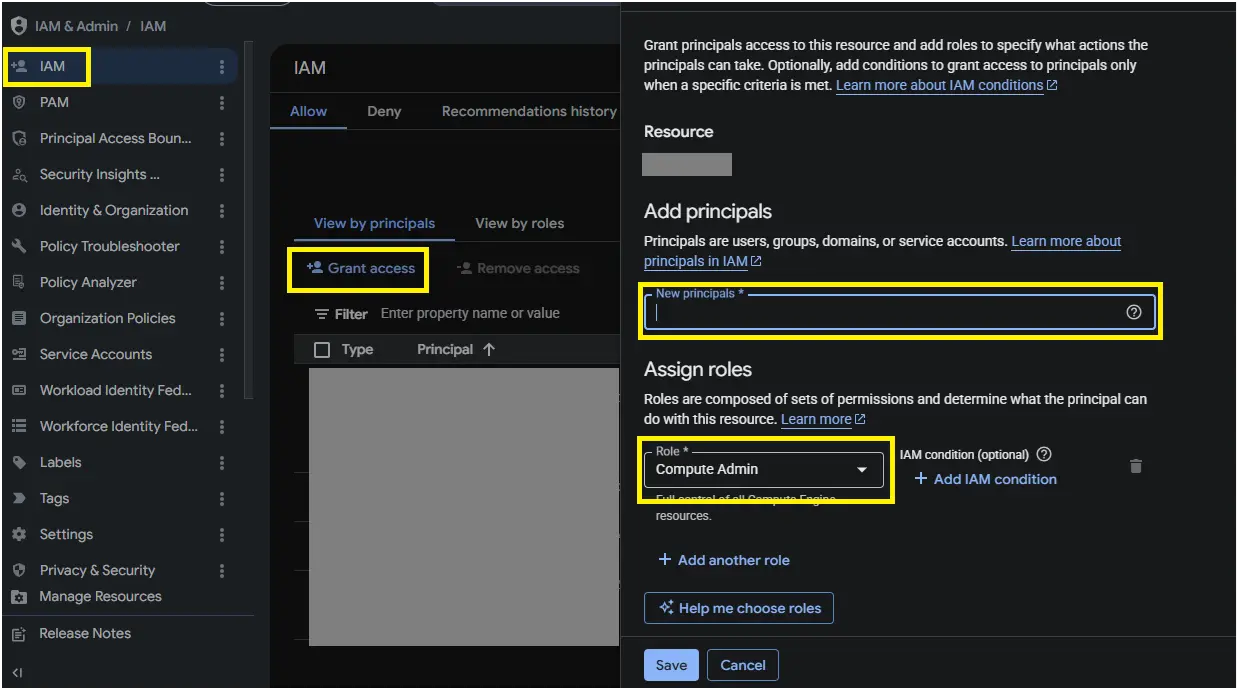
Task: Click the Manage Resources icon
Action: coord(18,597)
